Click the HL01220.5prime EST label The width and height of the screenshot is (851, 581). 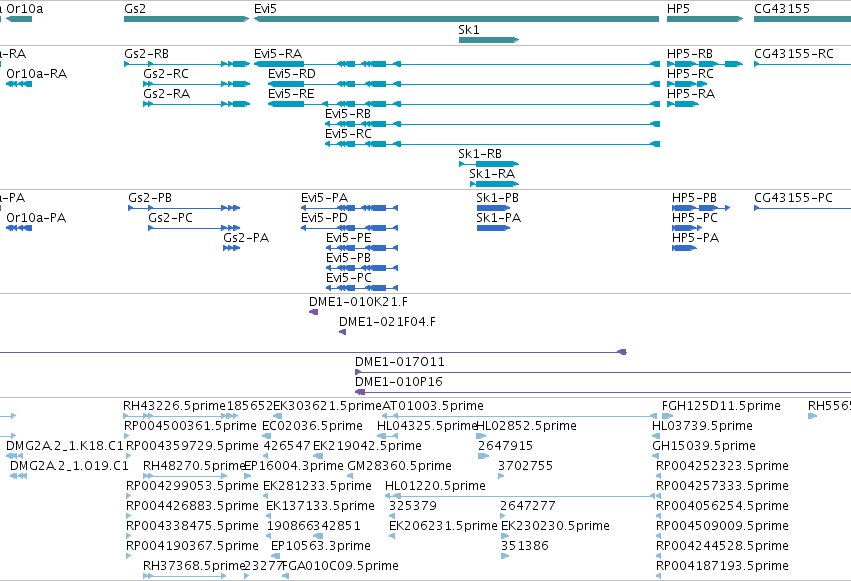click(435, 486)
